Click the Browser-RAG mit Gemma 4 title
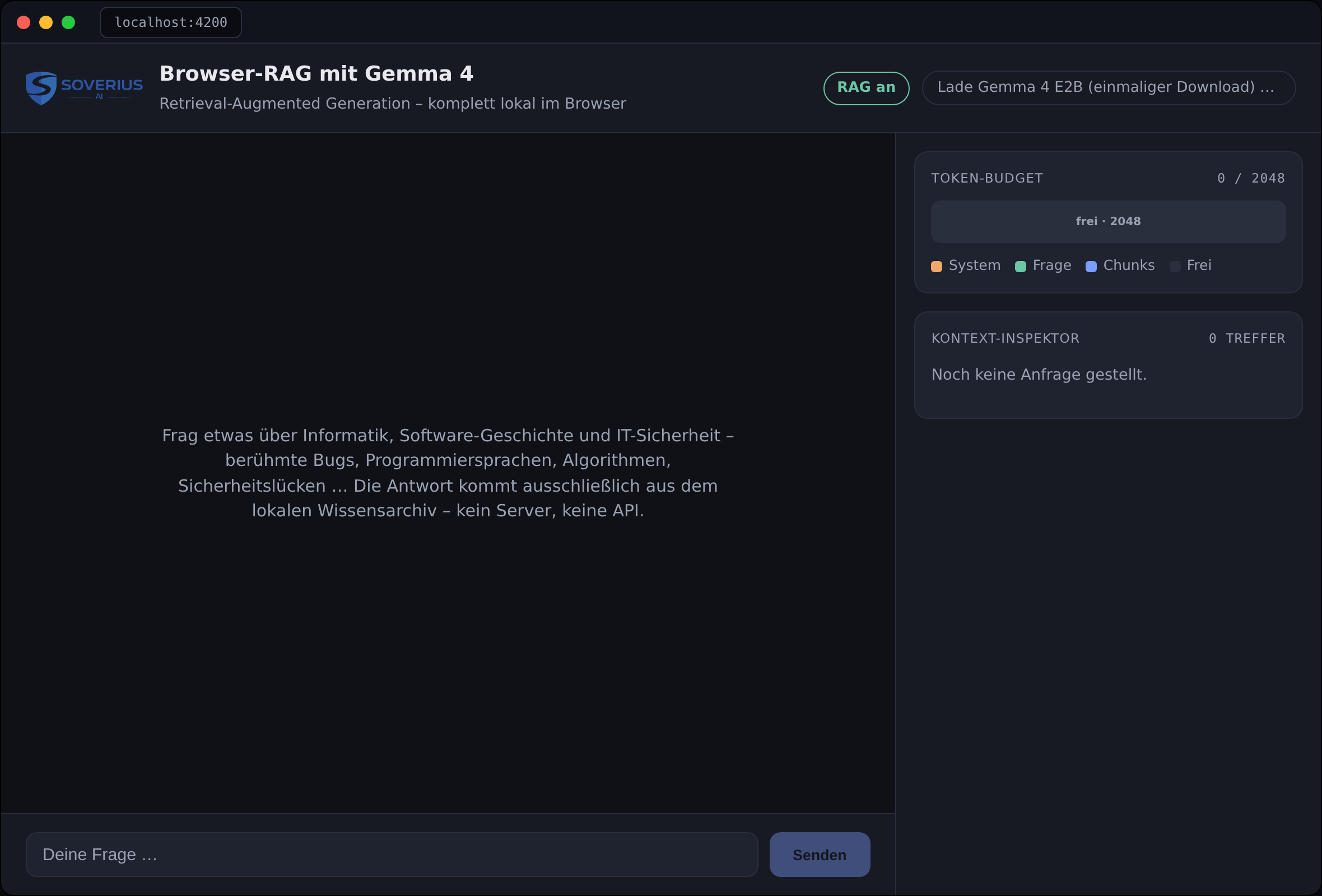1322x896 pixels. 316,74
